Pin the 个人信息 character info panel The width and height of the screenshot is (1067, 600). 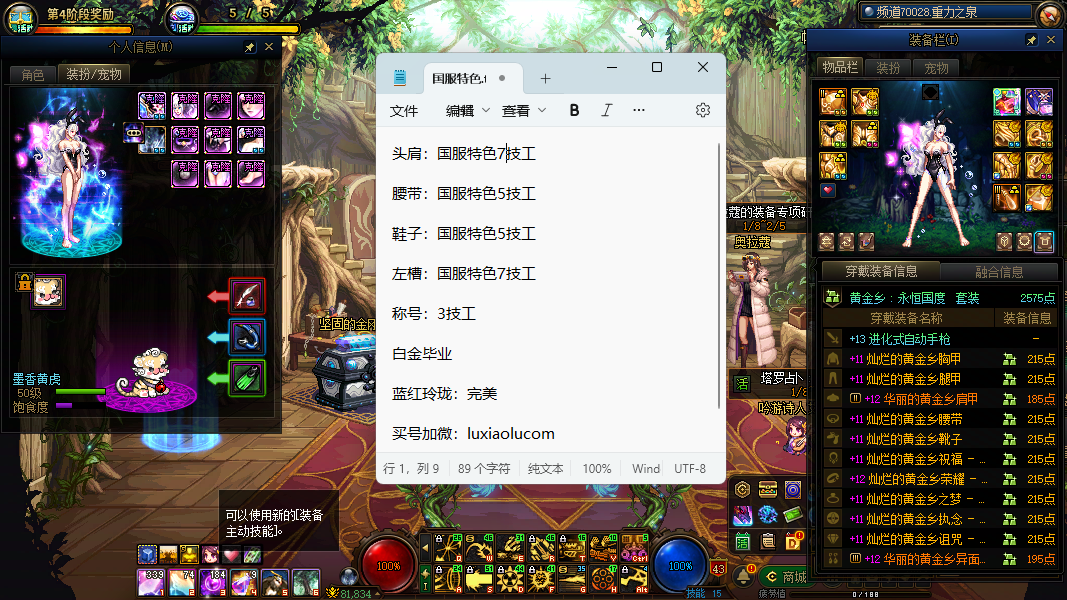tap(249, 47)
